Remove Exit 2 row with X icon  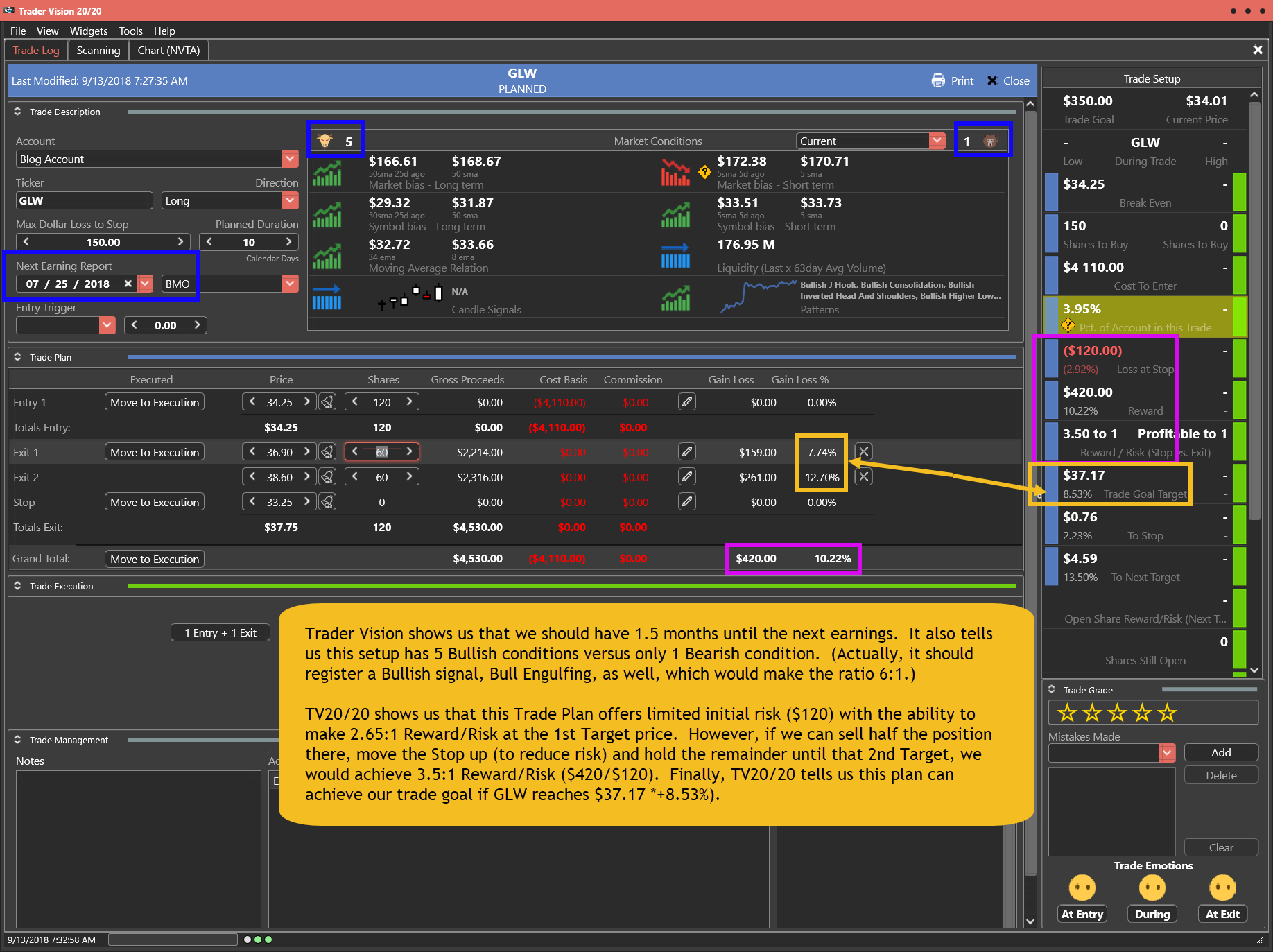(863, 476)
